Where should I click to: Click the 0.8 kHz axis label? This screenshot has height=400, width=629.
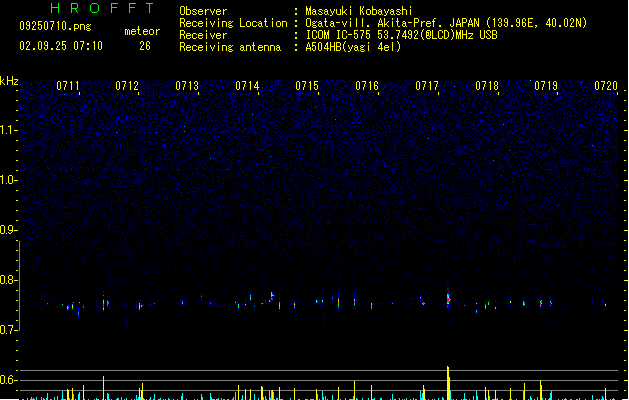tap(8, 280)
